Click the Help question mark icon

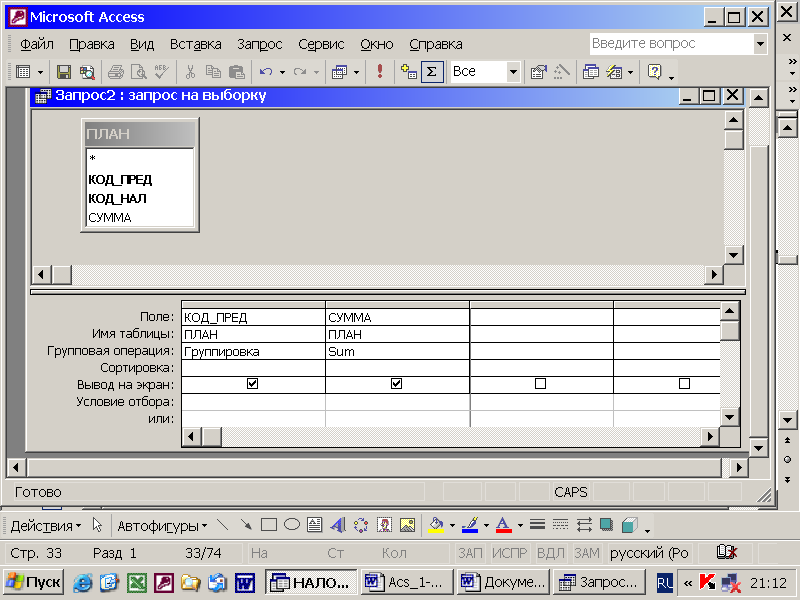point(654,72)
